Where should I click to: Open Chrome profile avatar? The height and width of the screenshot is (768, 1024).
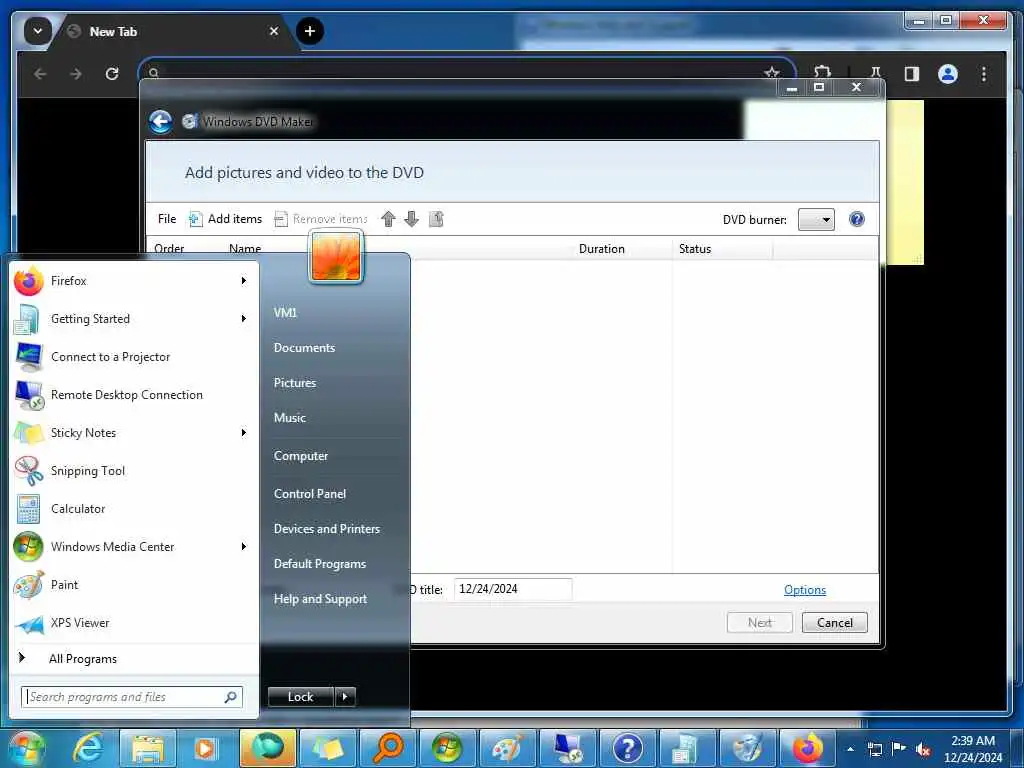coord(948,74)
